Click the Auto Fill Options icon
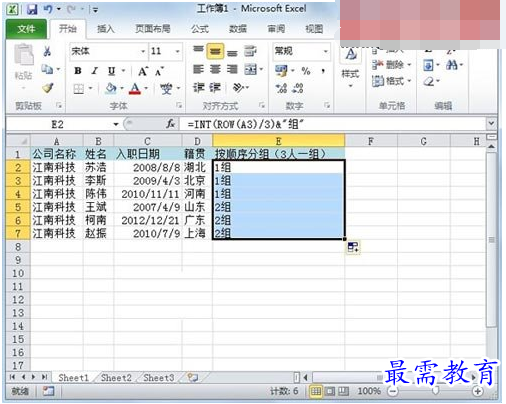The height and width of the screenshot is (404, 506). pyautogui.click(x=353, y=247)
